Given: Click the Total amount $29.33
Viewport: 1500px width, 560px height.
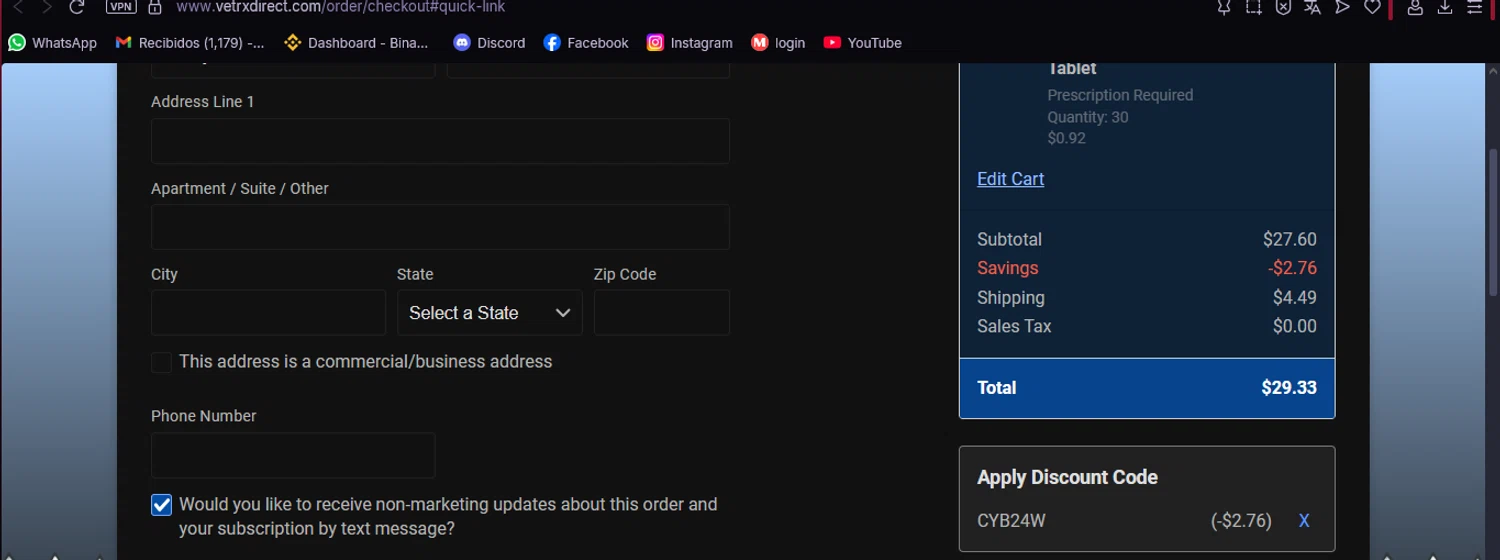Looking at the screenshot, I should 1289,388.
